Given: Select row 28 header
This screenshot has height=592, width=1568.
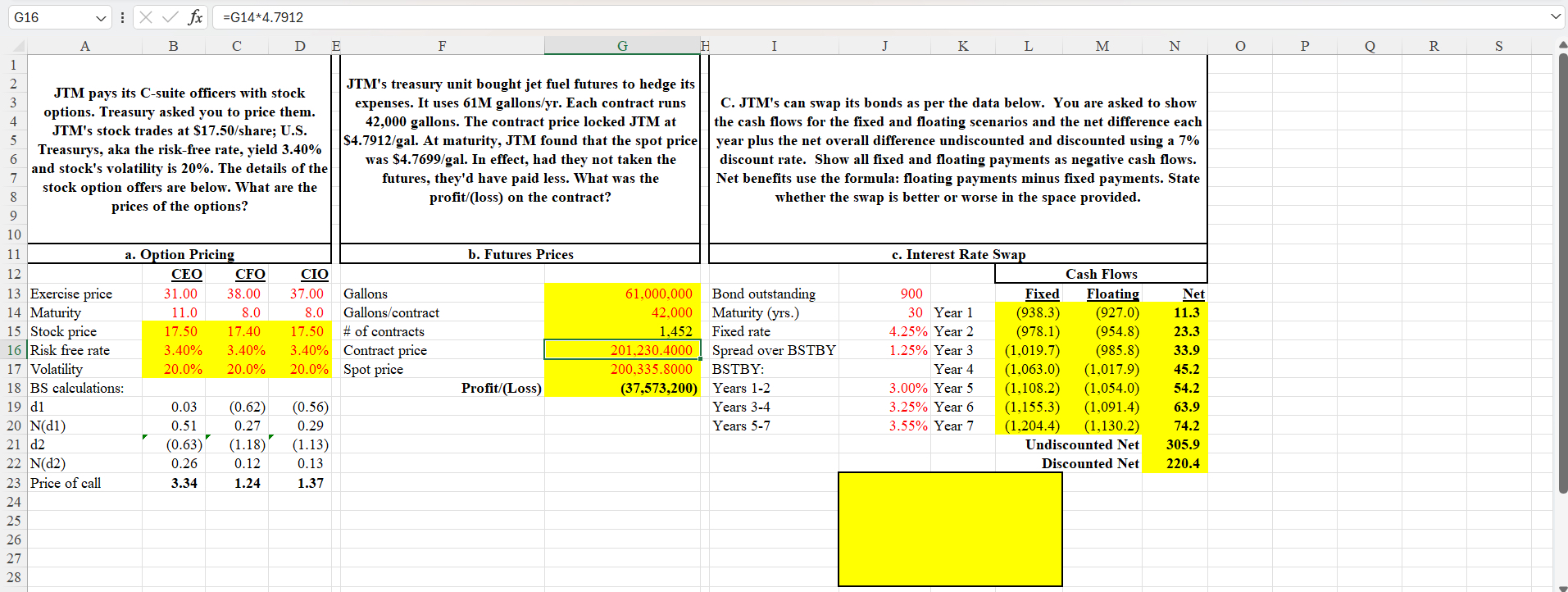Looking at the screenshot, I should click(x=14, y=577).
